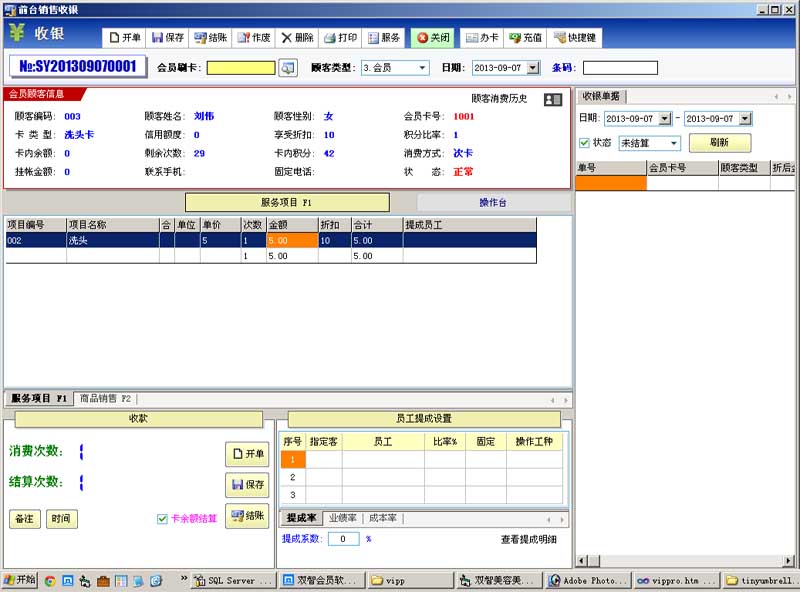Open the vipp folder taskbar item
Image resolution: width=800 pixels, height=592 pixels.
coord(411,581)
